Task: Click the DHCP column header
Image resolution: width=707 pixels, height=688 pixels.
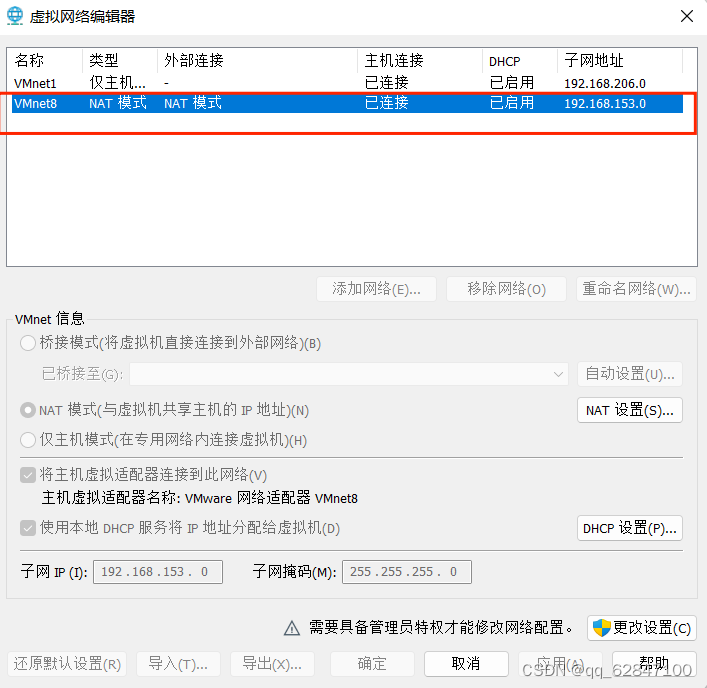Action: pyautogui.click(x=520, y=60)
